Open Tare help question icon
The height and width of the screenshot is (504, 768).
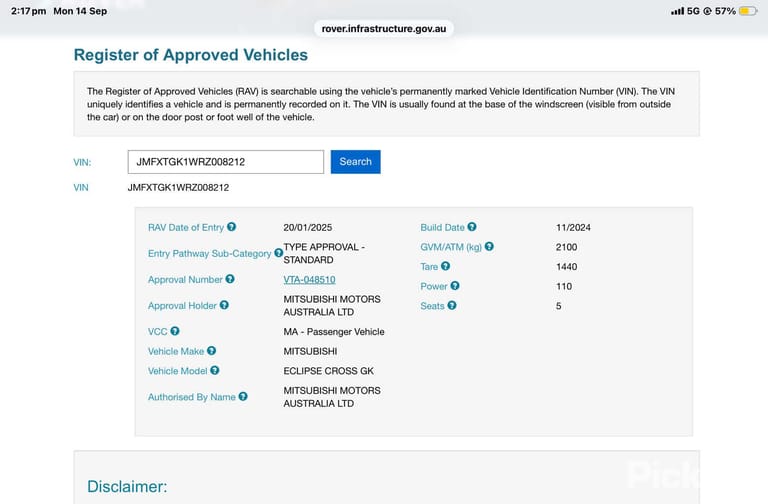coord(445,266)
